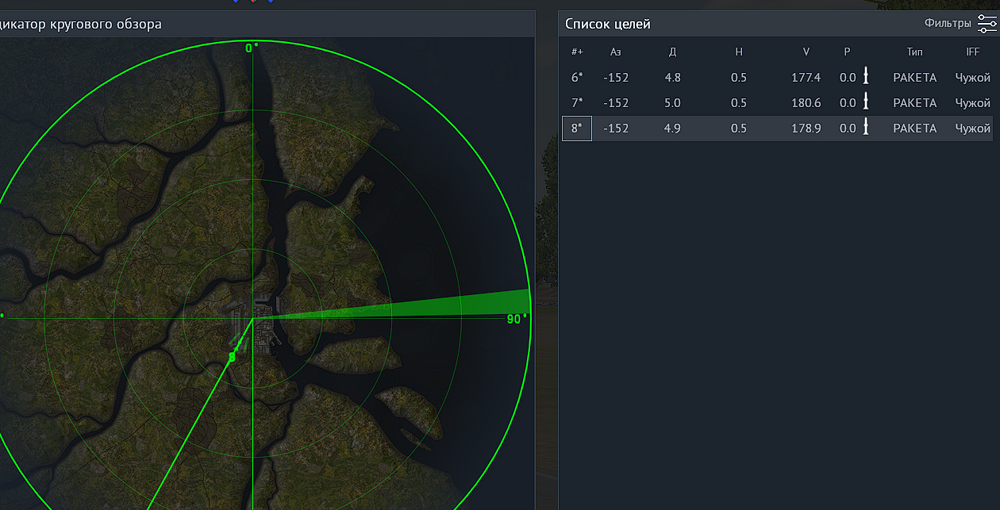Sort by the #+ column header
Image resolution: width=1000 pixels, height=510 pixels.
click(577, 52)
